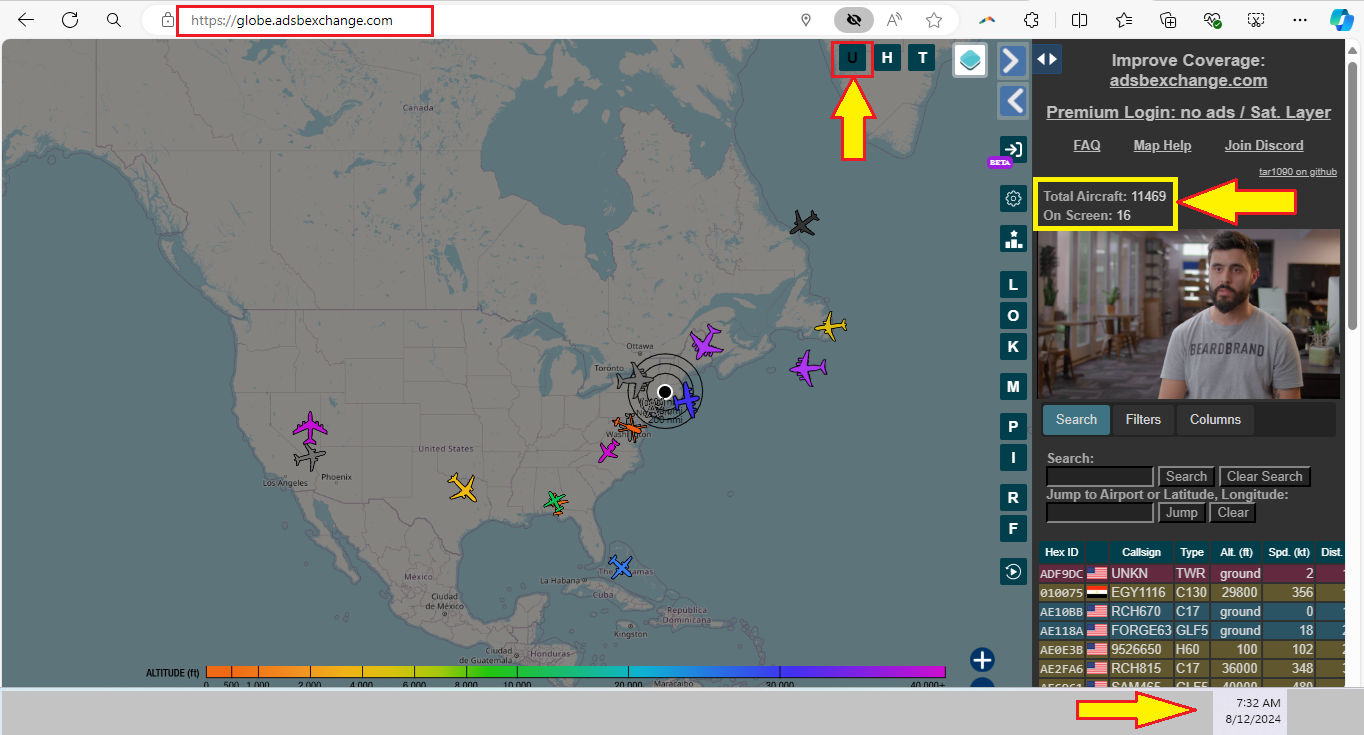Sort table by Type column
The image size is (1364, 735).
point(1191,552)
